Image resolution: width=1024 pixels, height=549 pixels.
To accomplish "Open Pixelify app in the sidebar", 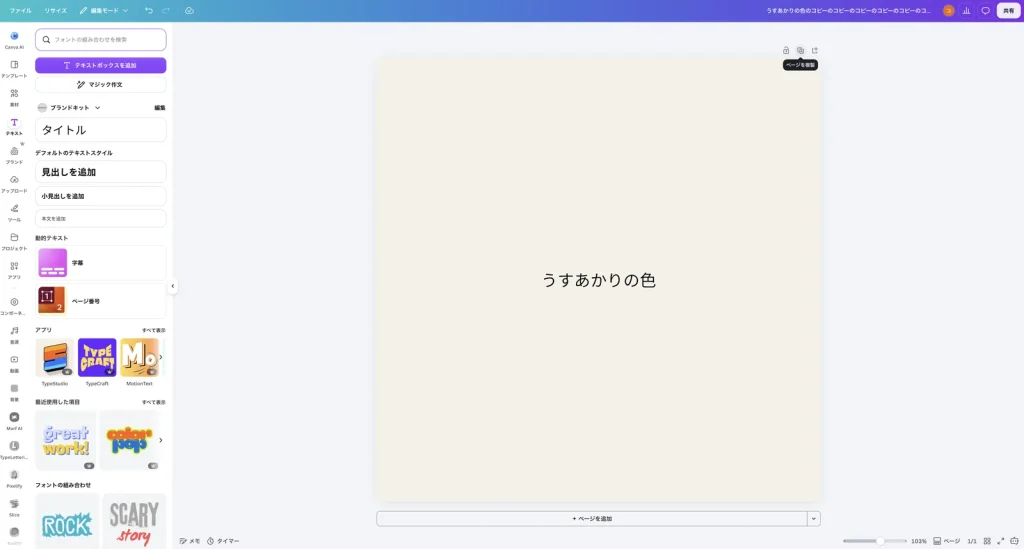I will tap(14, 478).
